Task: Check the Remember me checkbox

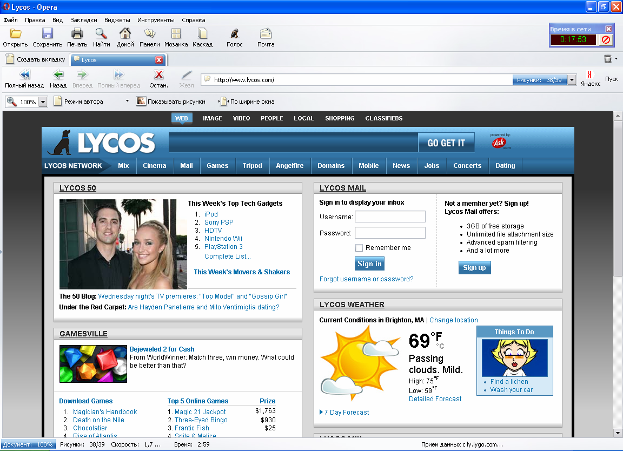Action: pyautogui.click(x=359, y=248)
